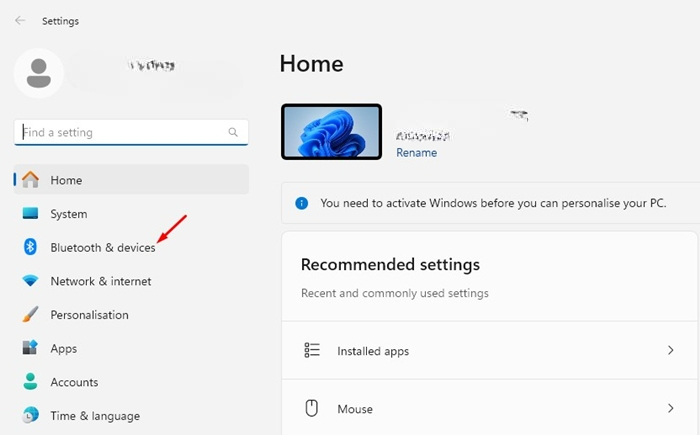
Task: Click the Rename link
Action: click(x=417, y=153)
